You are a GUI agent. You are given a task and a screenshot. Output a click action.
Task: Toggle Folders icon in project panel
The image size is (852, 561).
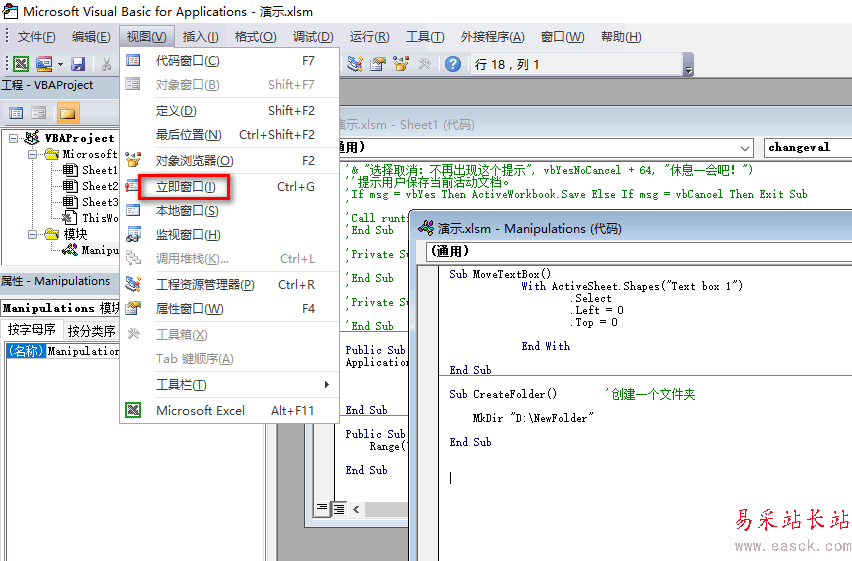(67, 113)
